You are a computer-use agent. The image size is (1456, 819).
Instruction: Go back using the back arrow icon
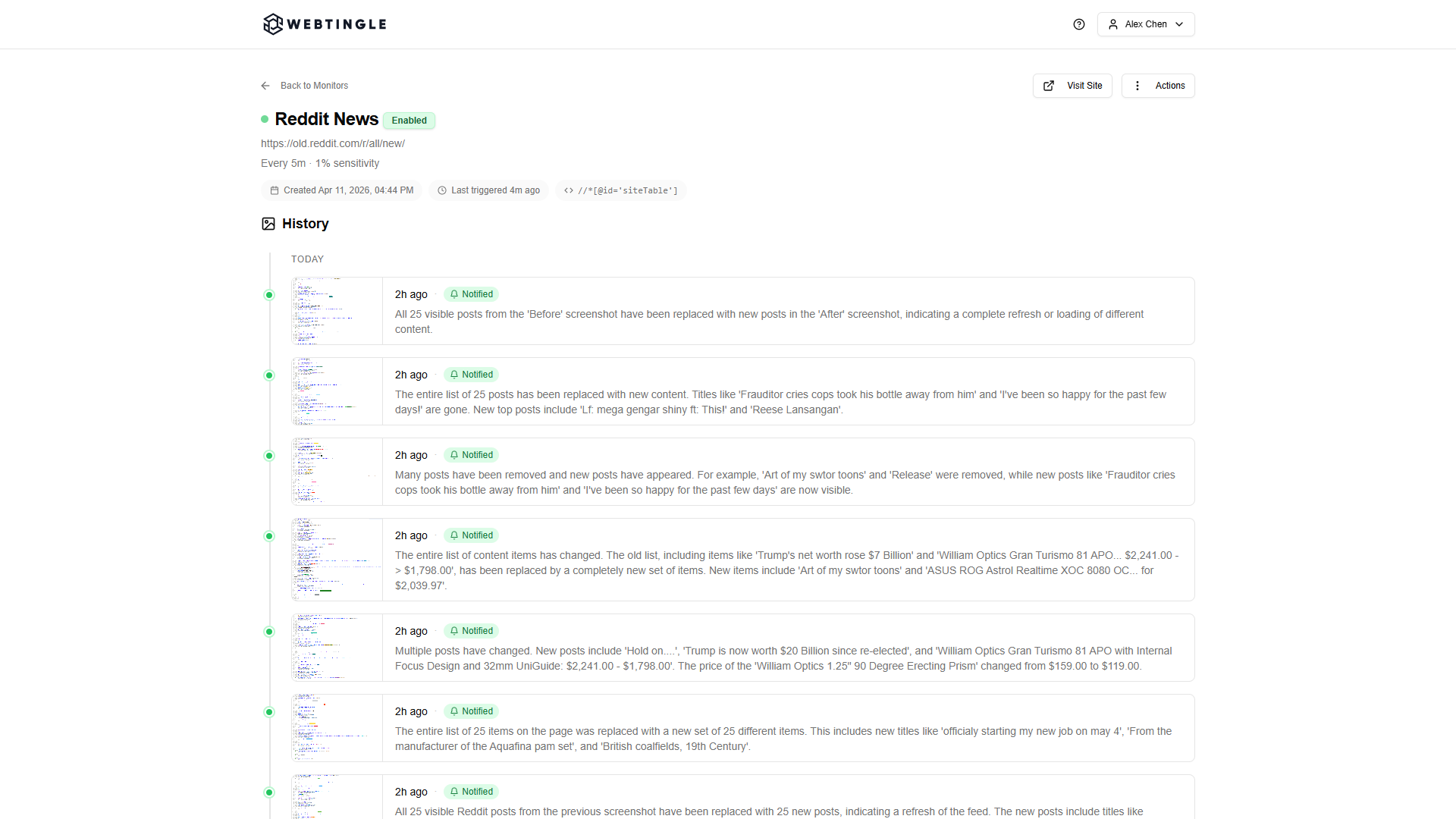click(x=265, y=86)
